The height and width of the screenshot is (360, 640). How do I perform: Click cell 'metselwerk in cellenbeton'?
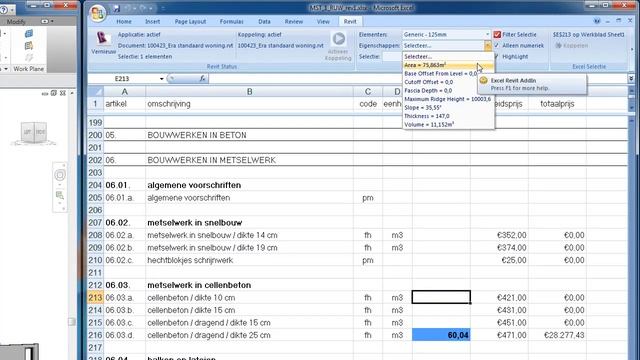(249, 285)
